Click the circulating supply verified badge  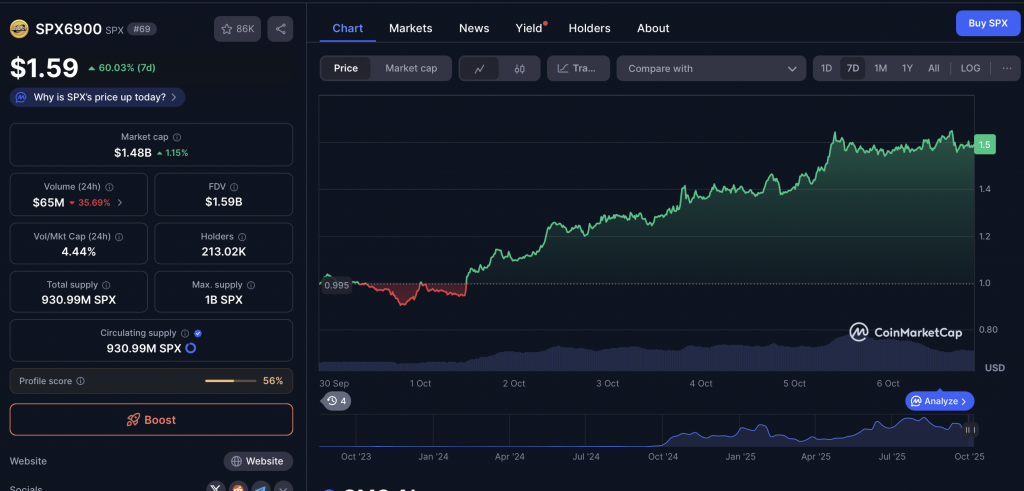(x=198, y=333)
